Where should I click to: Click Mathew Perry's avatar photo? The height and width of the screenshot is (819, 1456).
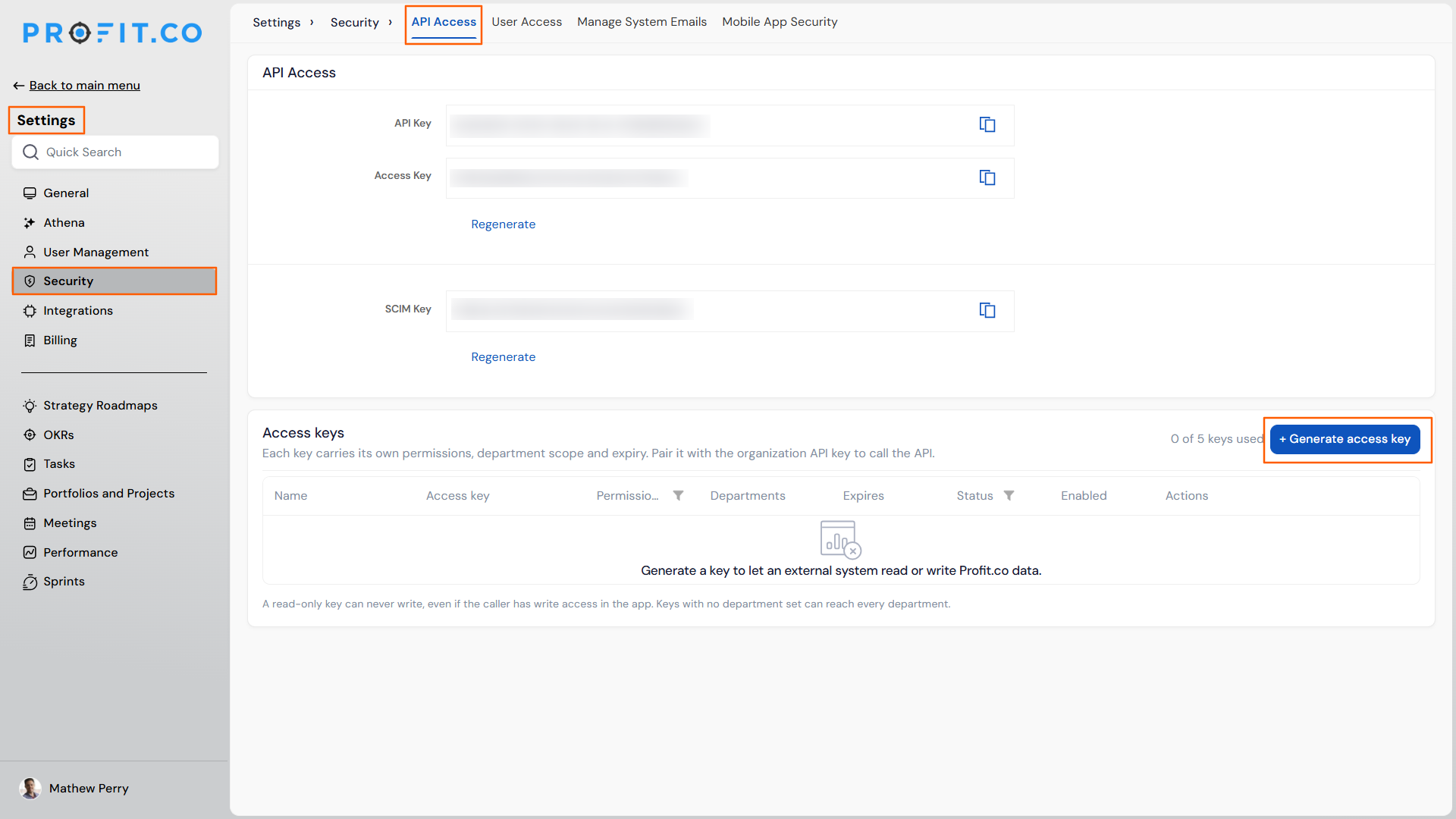(30, 789)
